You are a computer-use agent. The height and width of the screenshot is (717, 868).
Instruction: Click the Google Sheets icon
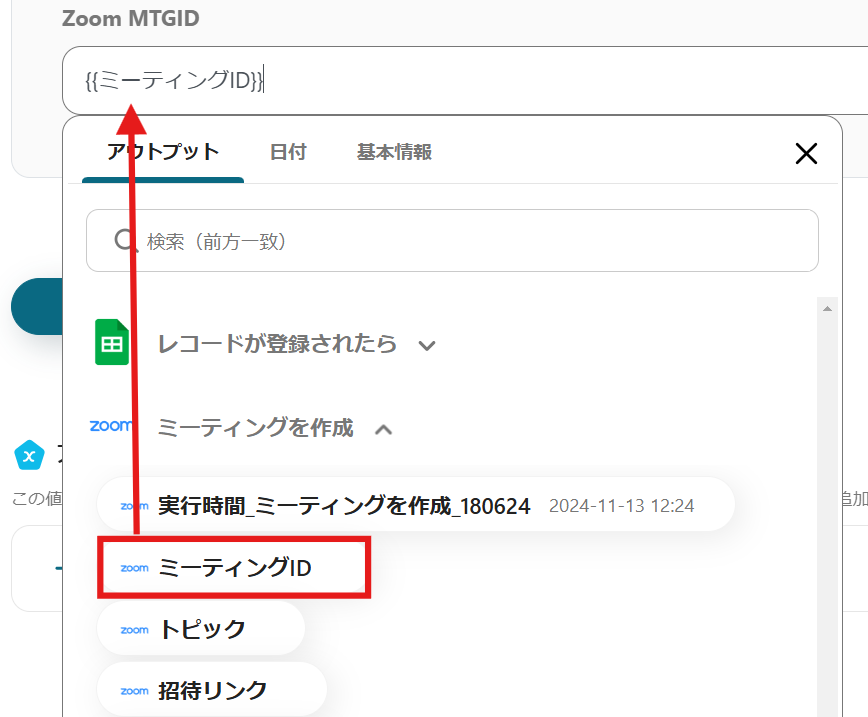pos(112,342)
